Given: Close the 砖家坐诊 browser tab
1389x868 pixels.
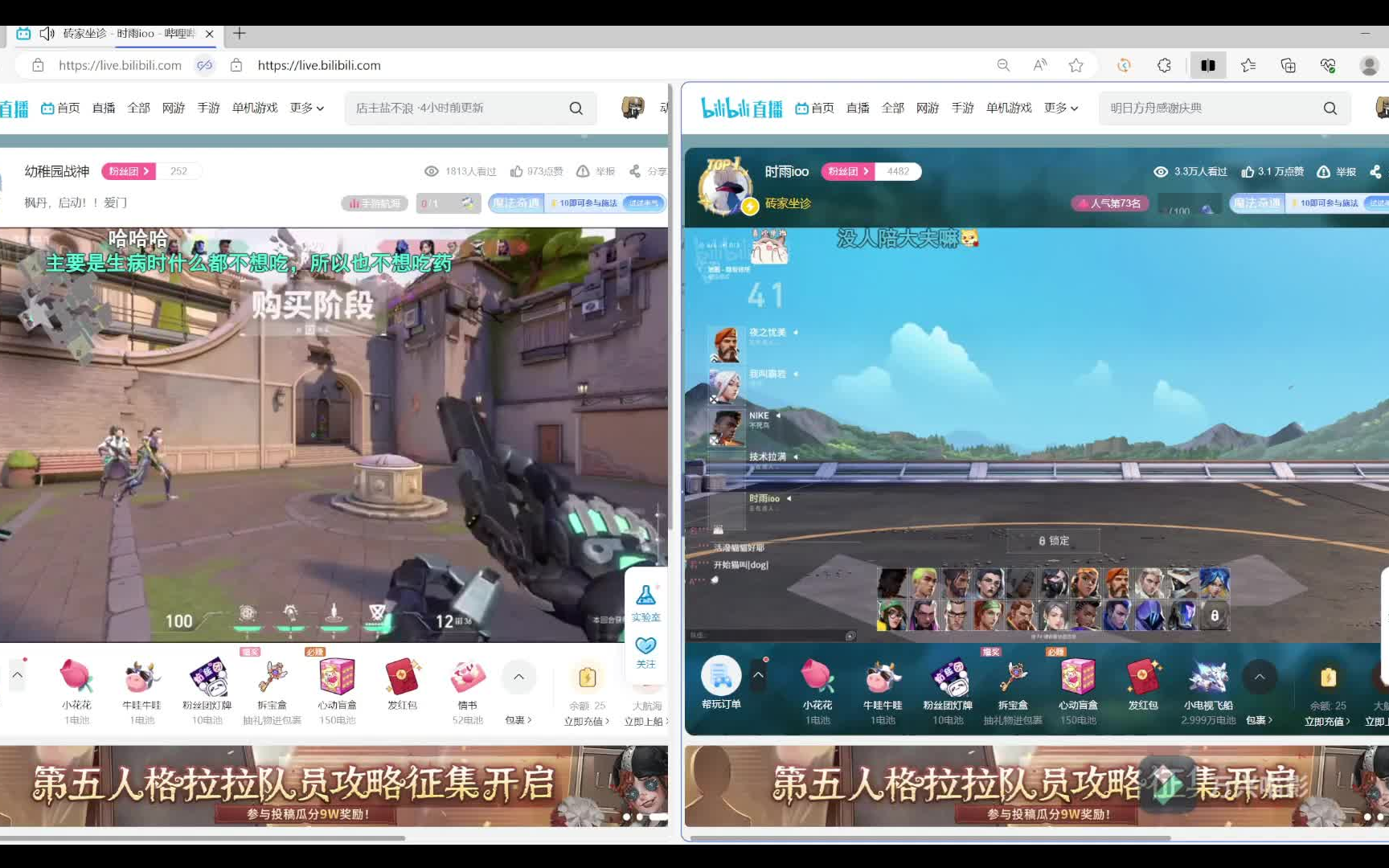Looking at the screenshot, I should pyautogui.click(x=209, y=34).
